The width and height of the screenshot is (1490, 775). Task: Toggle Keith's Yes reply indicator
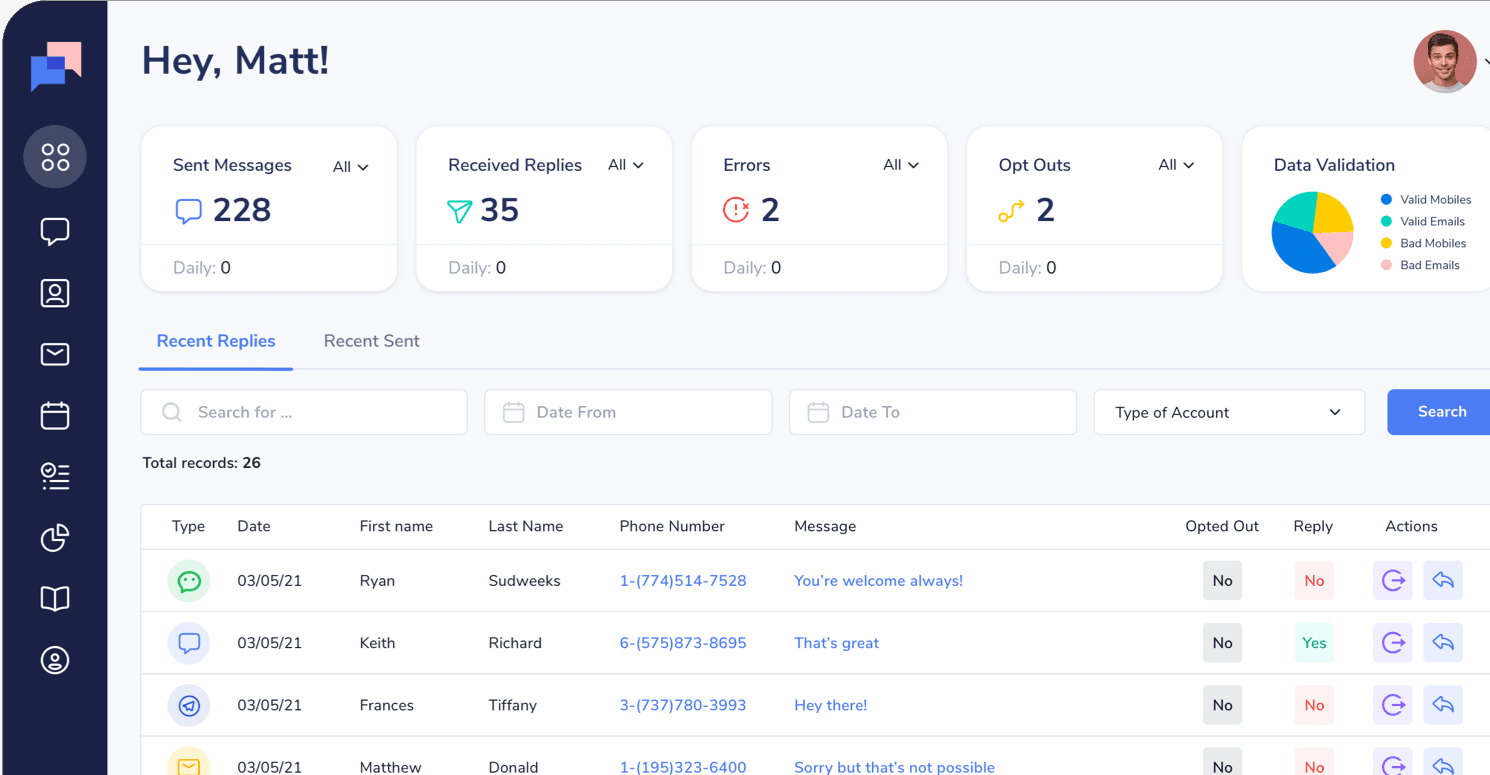click(1313, 643)
